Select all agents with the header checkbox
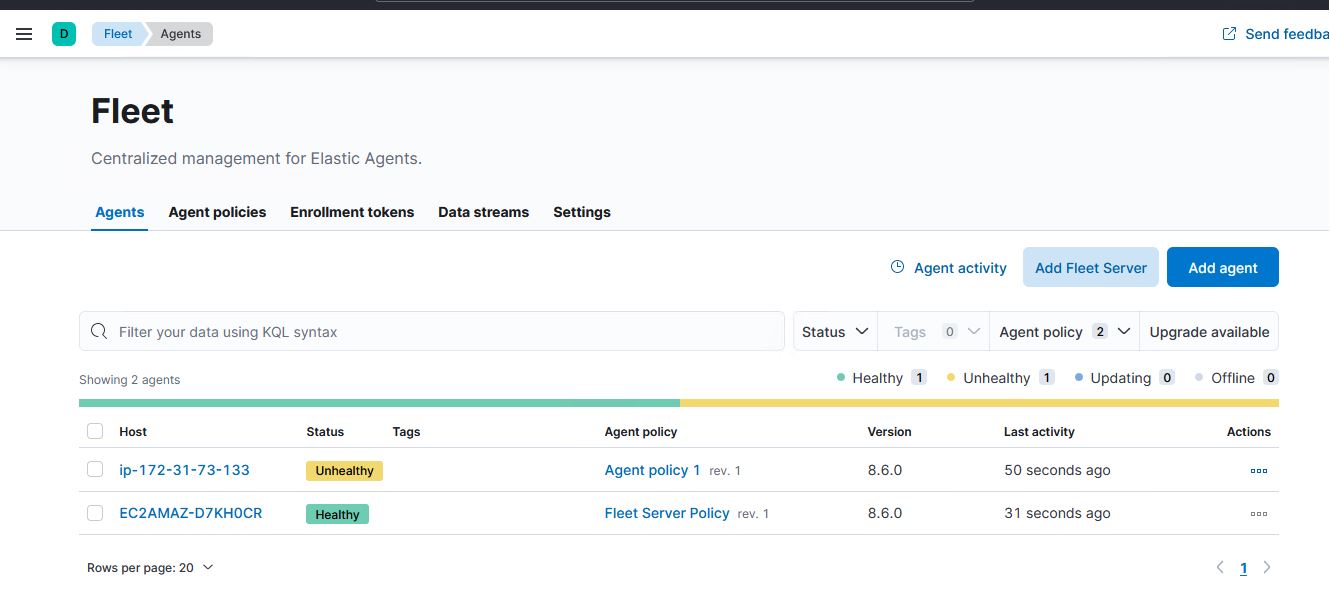The height and width of the screenshot is (592, 1330). point(95,431)
